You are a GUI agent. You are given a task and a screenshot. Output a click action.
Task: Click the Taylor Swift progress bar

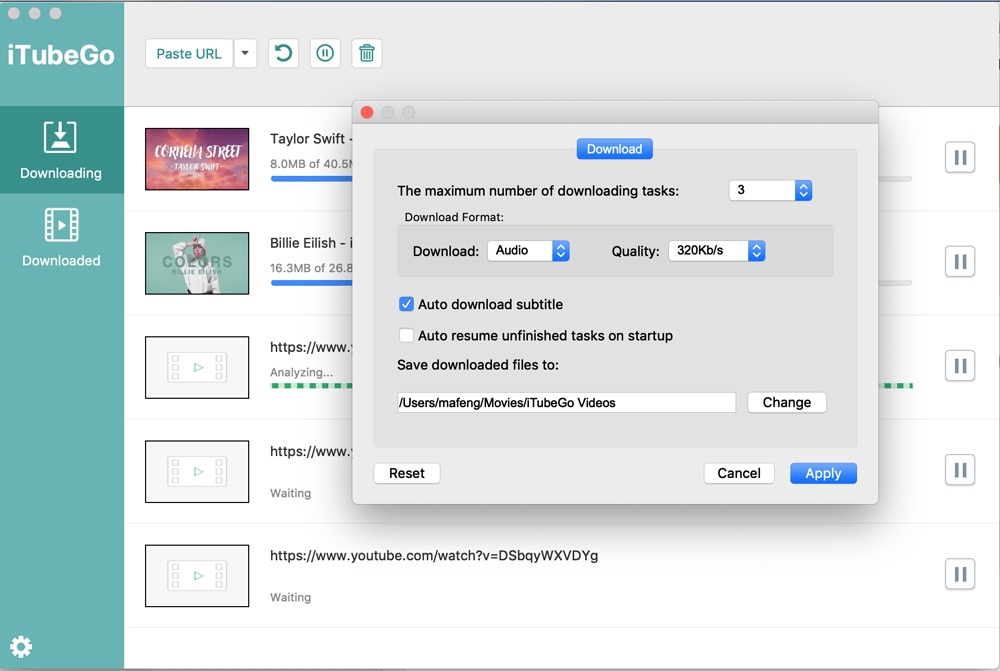[311, 179]
